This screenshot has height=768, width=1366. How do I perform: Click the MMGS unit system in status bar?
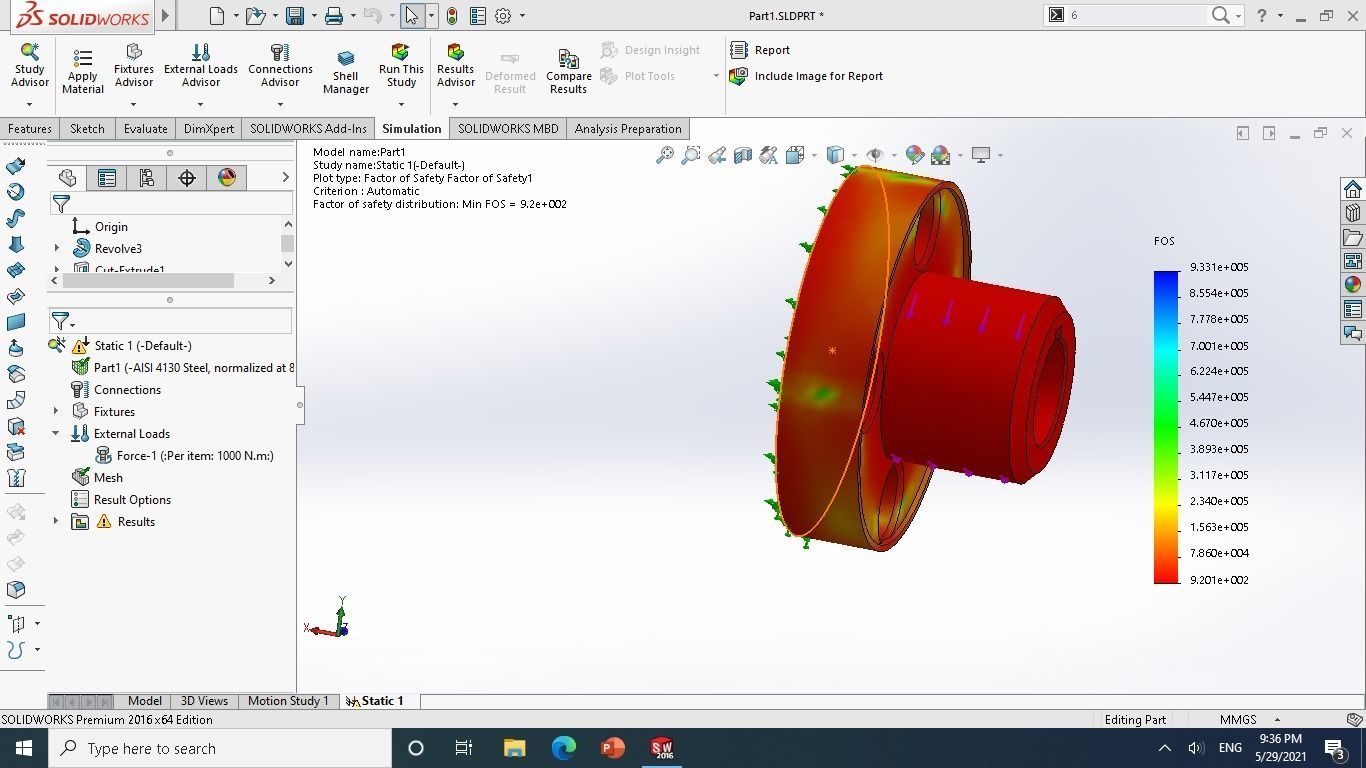pos(1238,719)
